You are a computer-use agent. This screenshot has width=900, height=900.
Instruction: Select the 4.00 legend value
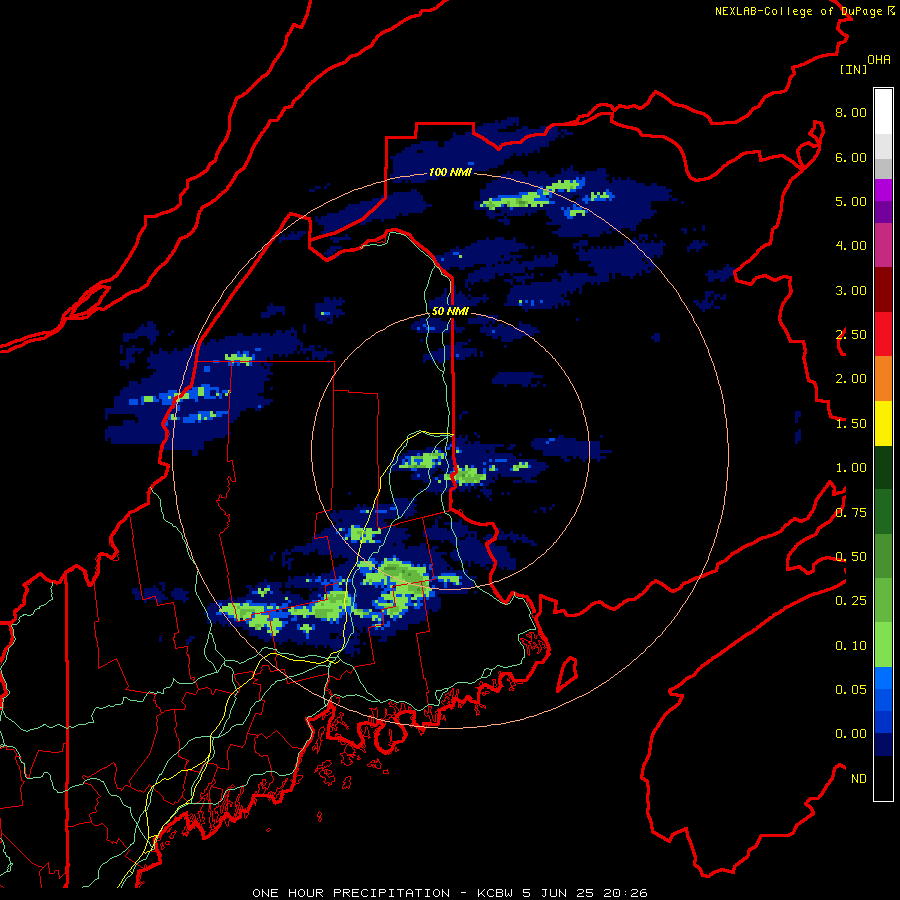[x=851, y=246]
